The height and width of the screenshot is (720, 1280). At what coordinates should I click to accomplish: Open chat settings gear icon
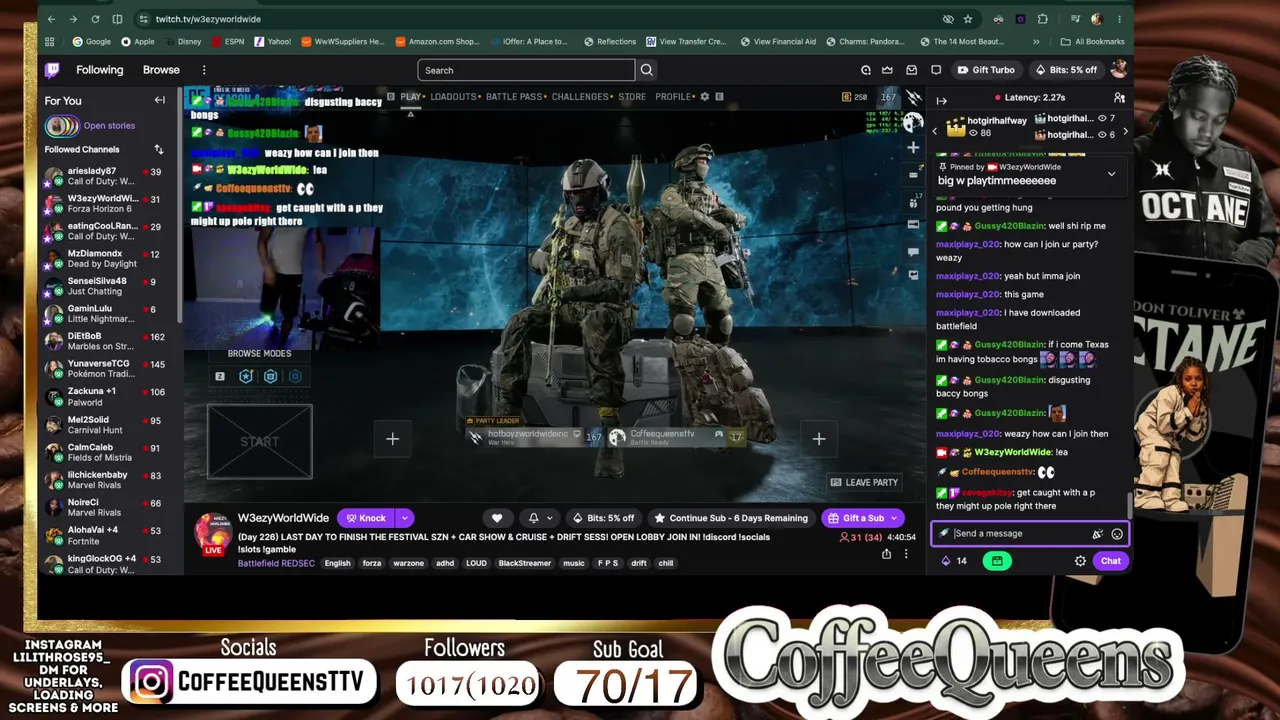tap(1080, 561)
